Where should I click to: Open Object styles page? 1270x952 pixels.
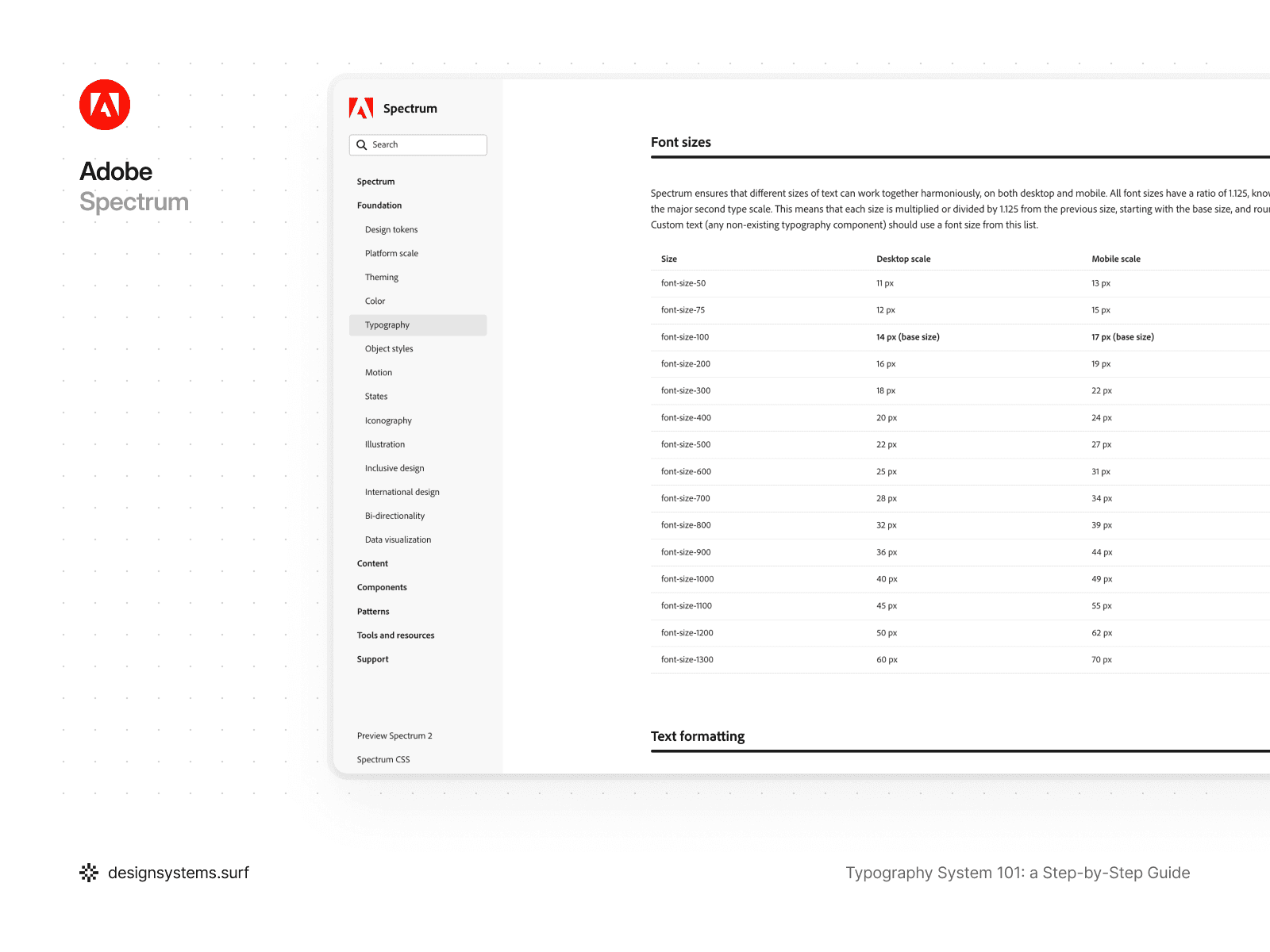(x=389, y=348)
